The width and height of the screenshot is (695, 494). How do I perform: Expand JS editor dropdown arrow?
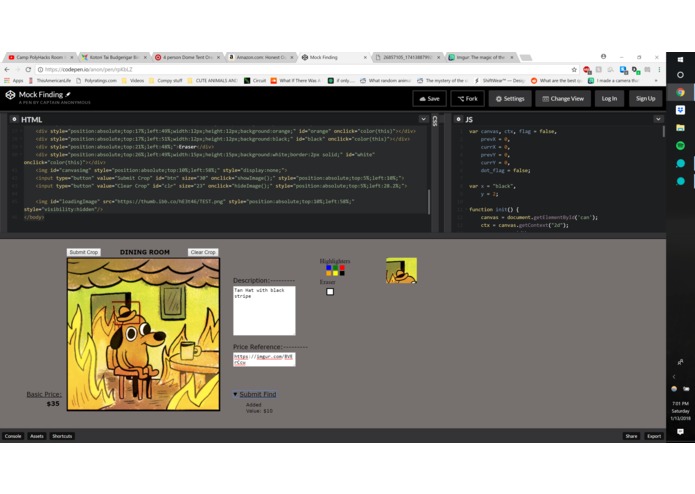coord(658,119)
